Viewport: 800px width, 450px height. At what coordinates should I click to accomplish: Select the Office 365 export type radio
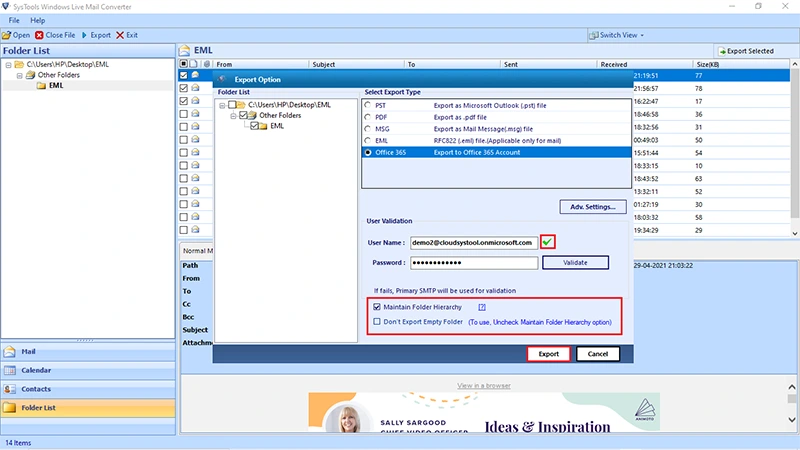pos(367,153)
